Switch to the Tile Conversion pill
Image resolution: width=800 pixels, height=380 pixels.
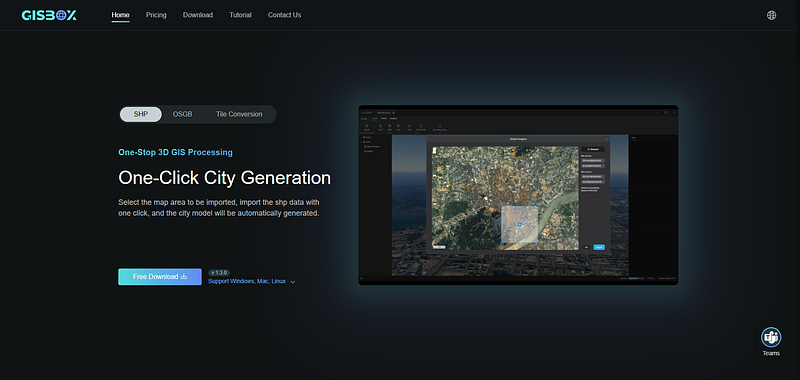(239, 114)
